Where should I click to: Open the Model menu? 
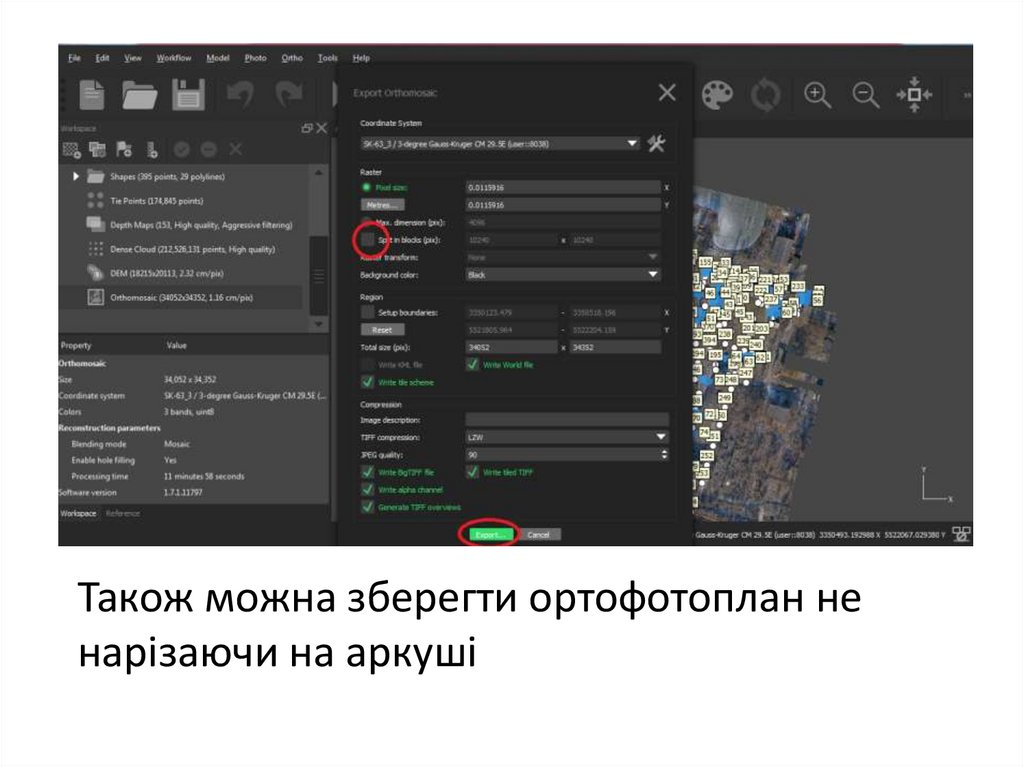tap(217, 58)
